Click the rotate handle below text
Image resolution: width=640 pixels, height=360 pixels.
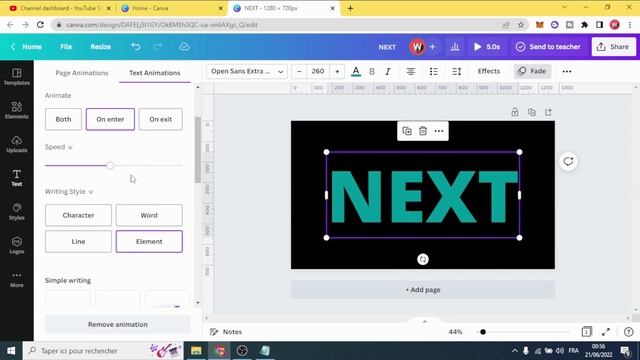pyautogui.click(x=423, y=259)
